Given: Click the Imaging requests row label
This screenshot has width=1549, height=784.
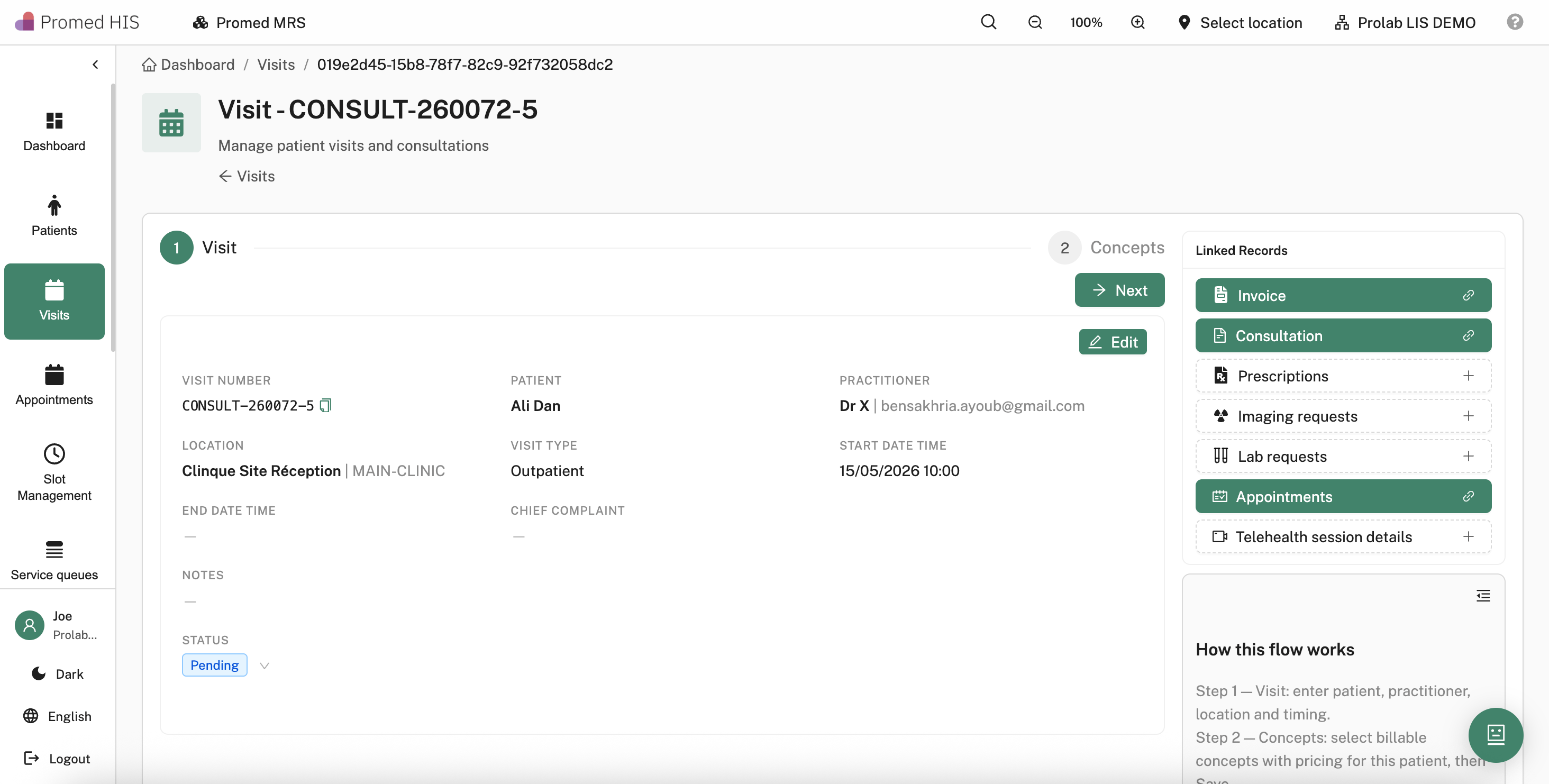Looking at the screenshot, I should pos(1298,416).
